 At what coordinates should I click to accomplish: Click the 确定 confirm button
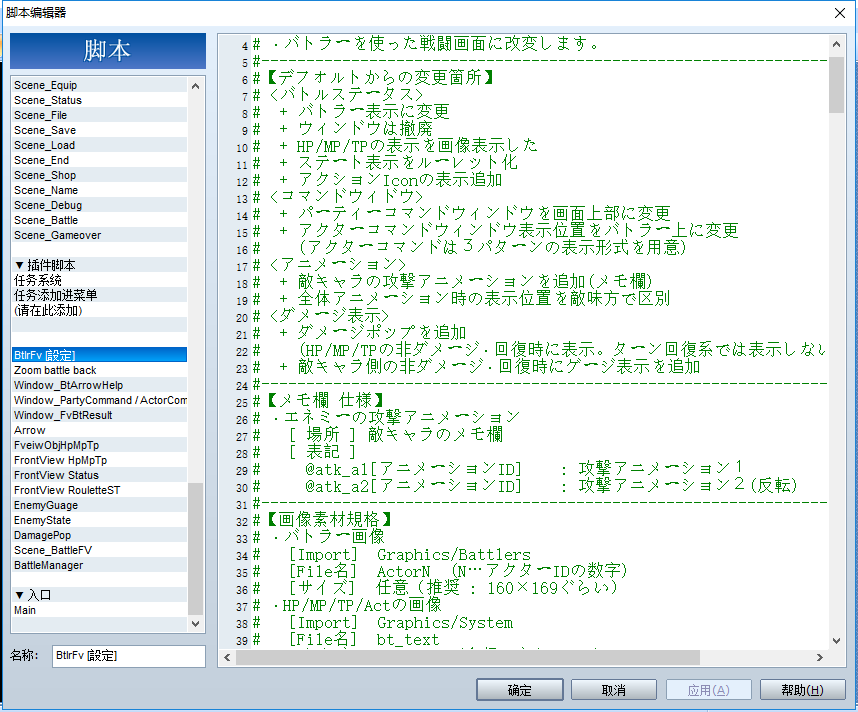click(x=519, y=690)
